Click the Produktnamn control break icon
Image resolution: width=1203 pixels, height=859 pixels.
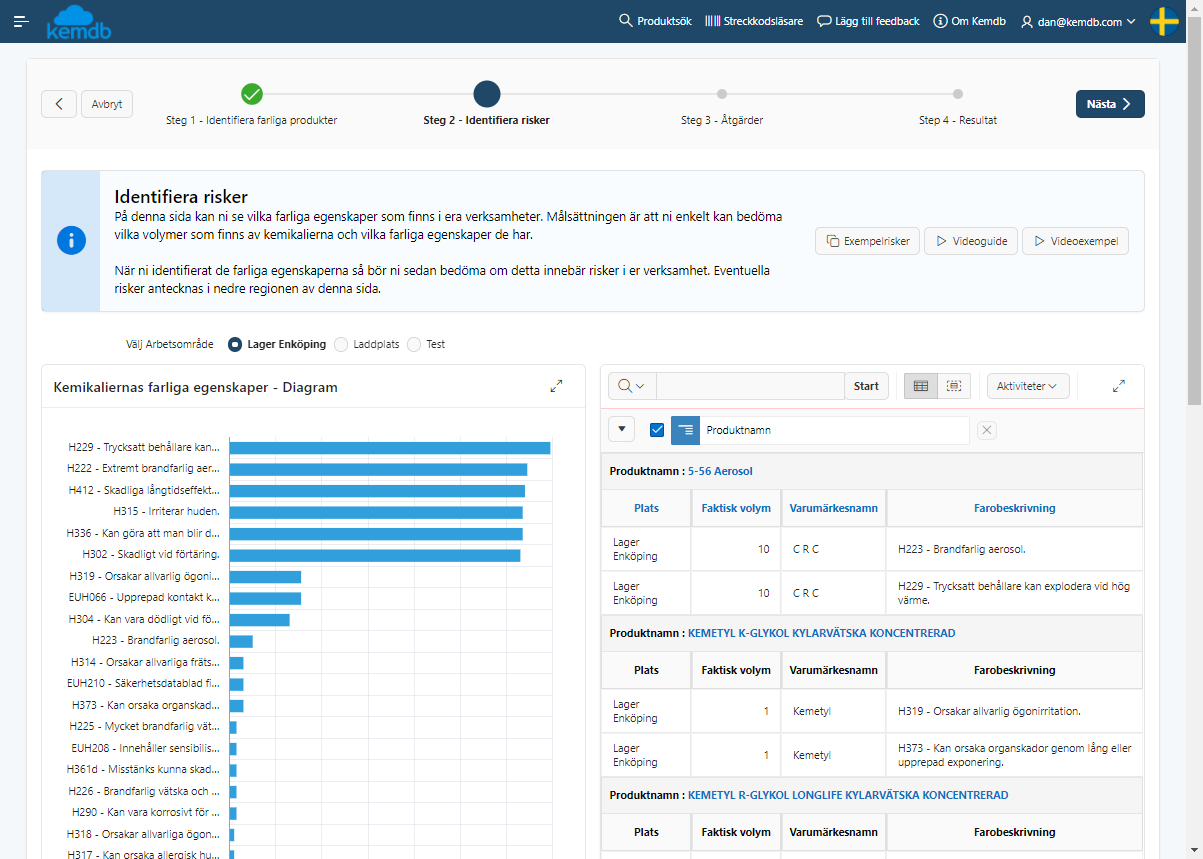pyautogui.click(x=685, y=430)
